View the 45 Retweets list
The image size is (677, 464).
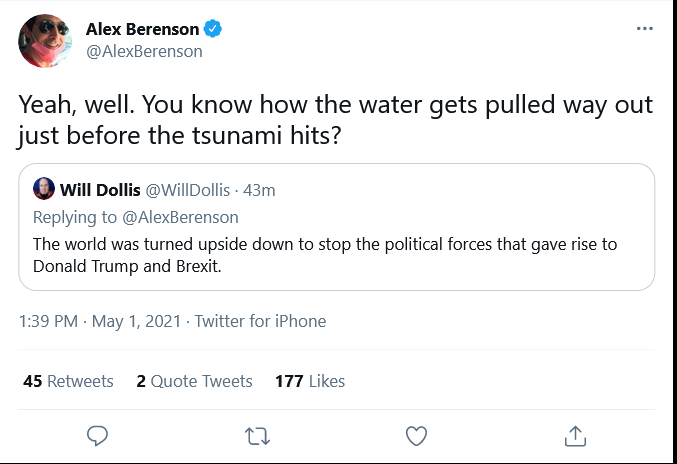[68, 381]
